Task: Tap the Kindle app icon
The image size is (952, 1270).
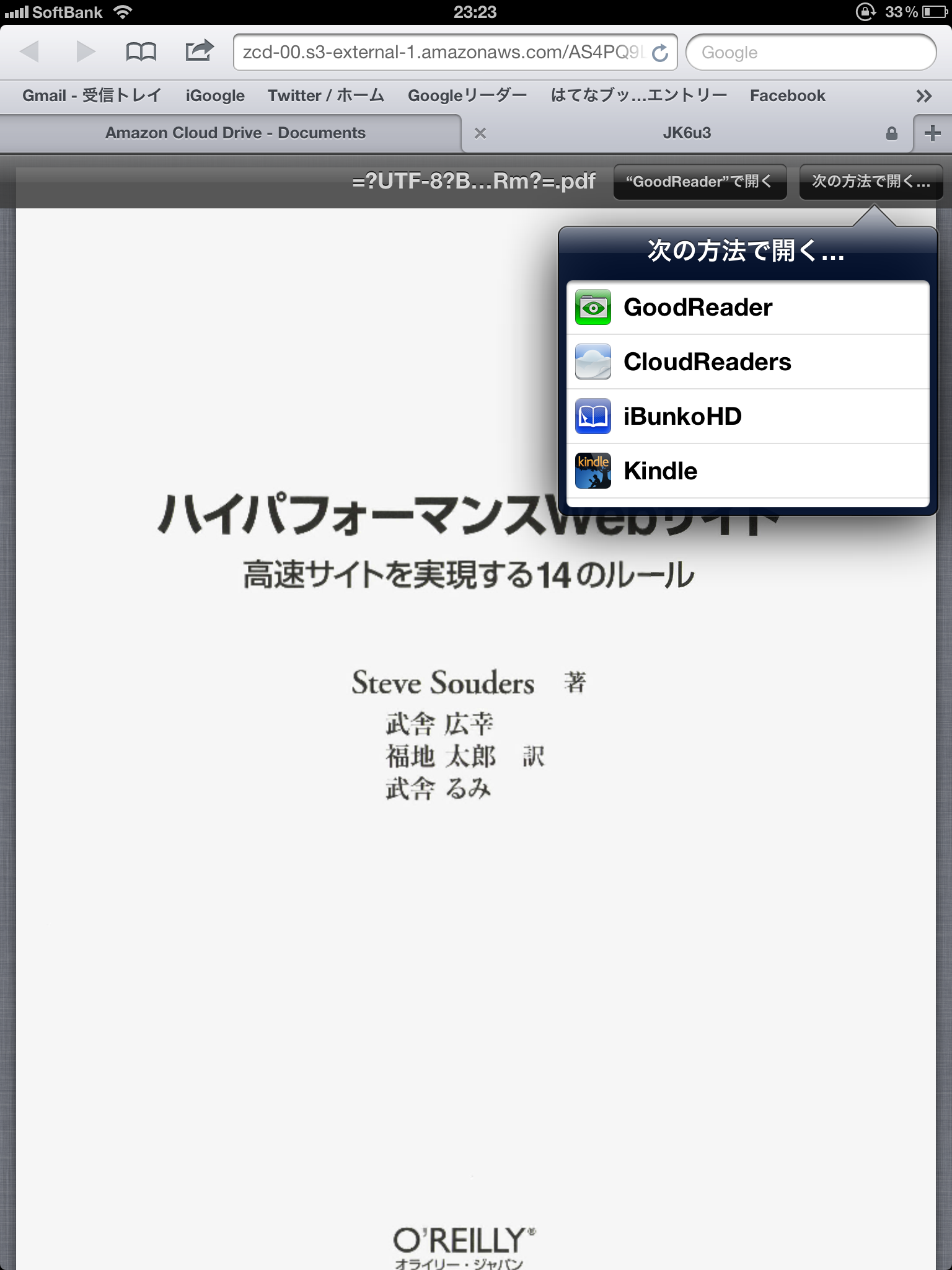Action: [x=593, y=471]
